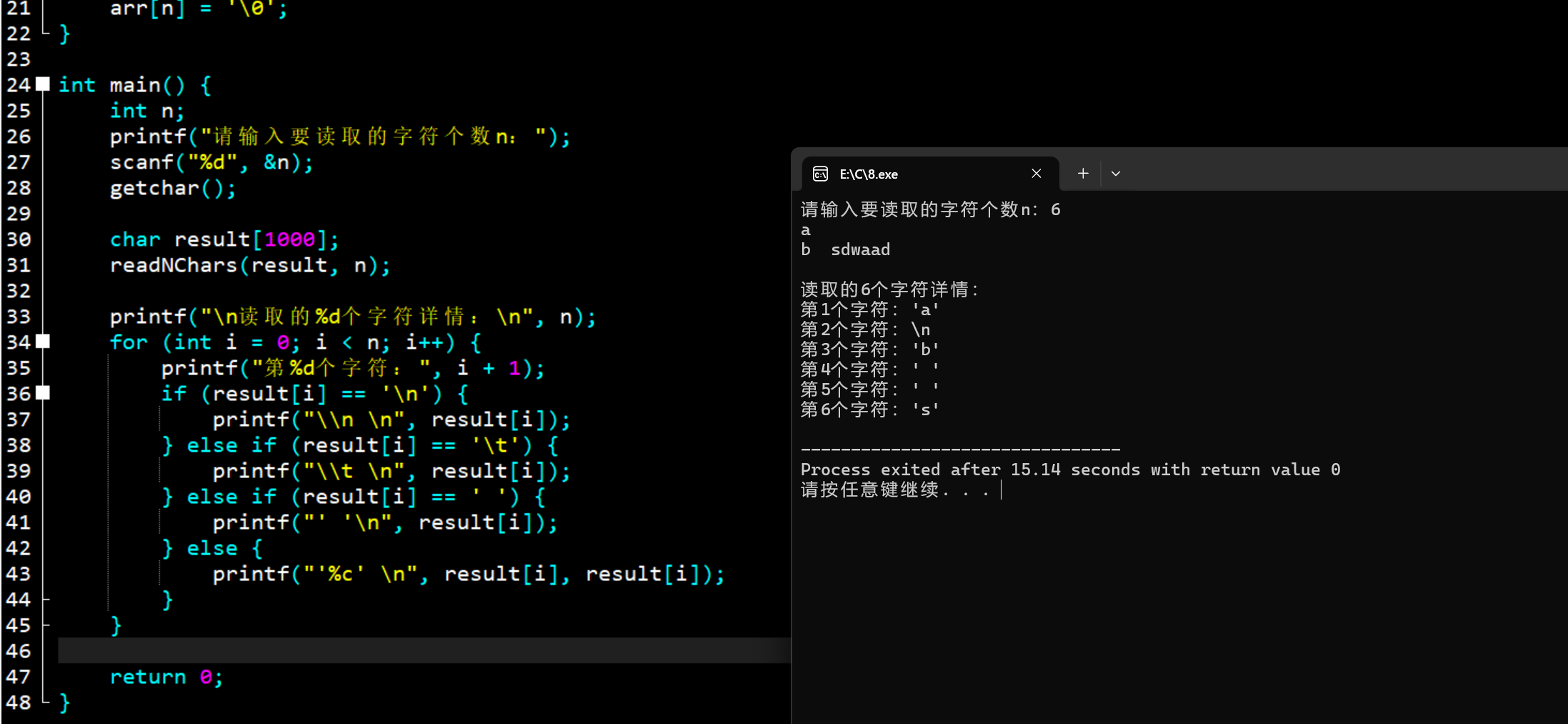This screenshot has width=1568, height=724.
Task: Click the else if (result[i] == ' ') condition
Action: [354, 497]
